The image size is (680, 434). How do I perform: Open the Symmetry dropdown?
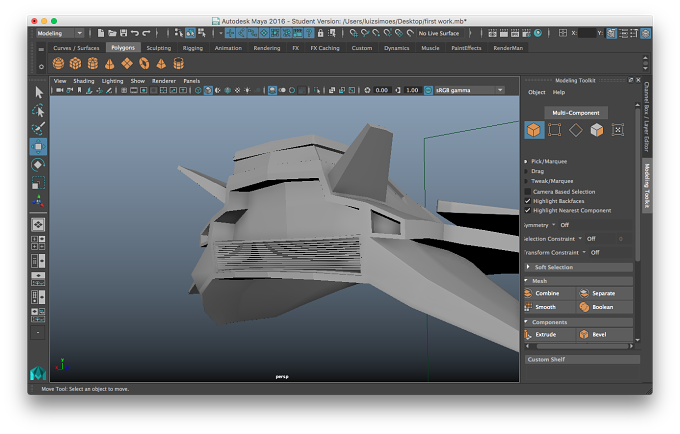click(x=553, y=225)
